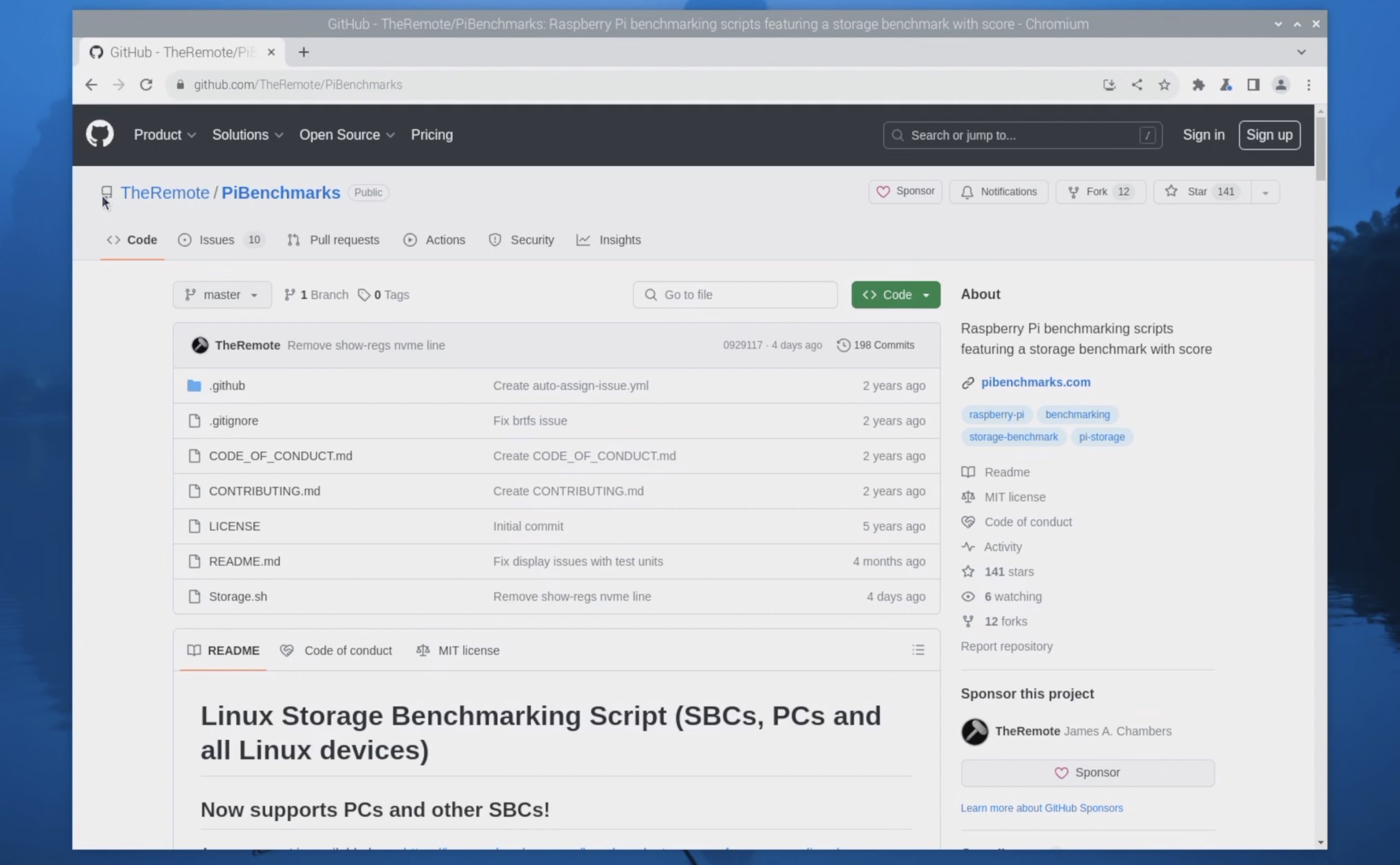Expand the Product navigation menu
1400x865 pixels.
coord(165,135)
